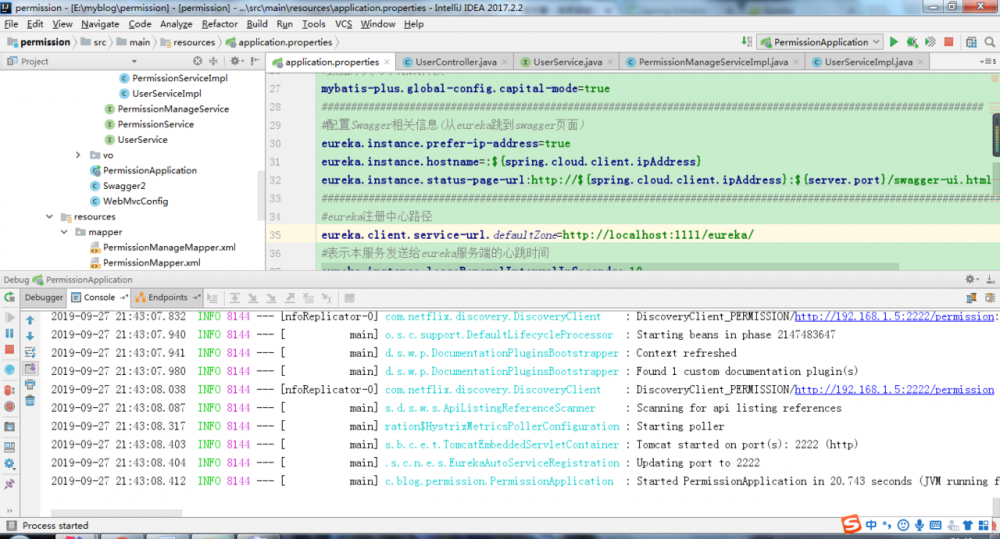Screen dimensions: 1000x539
Task: Open the 192.168.1.5:2222/permission link in console
Action: (x=893, y=390)
